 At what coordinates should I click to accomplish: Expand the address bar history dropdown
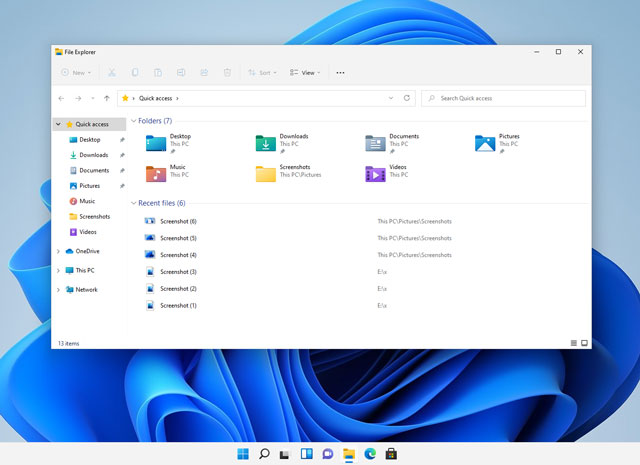point(391,98)
